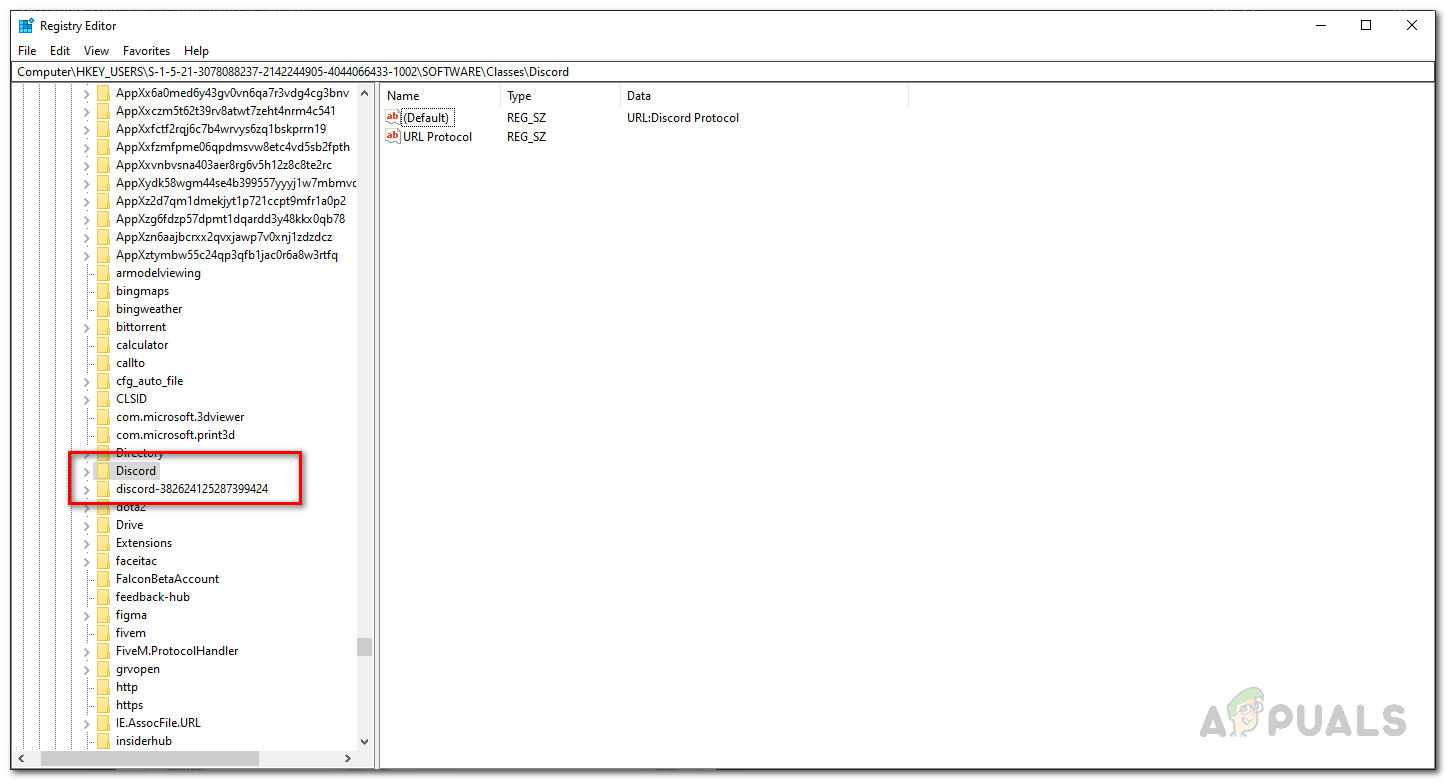Select the AppXzg6fdzp57dpmt1dqardd3y48kkx0qb78 key name
The image size is (1447, 781).
pos(230,219)
